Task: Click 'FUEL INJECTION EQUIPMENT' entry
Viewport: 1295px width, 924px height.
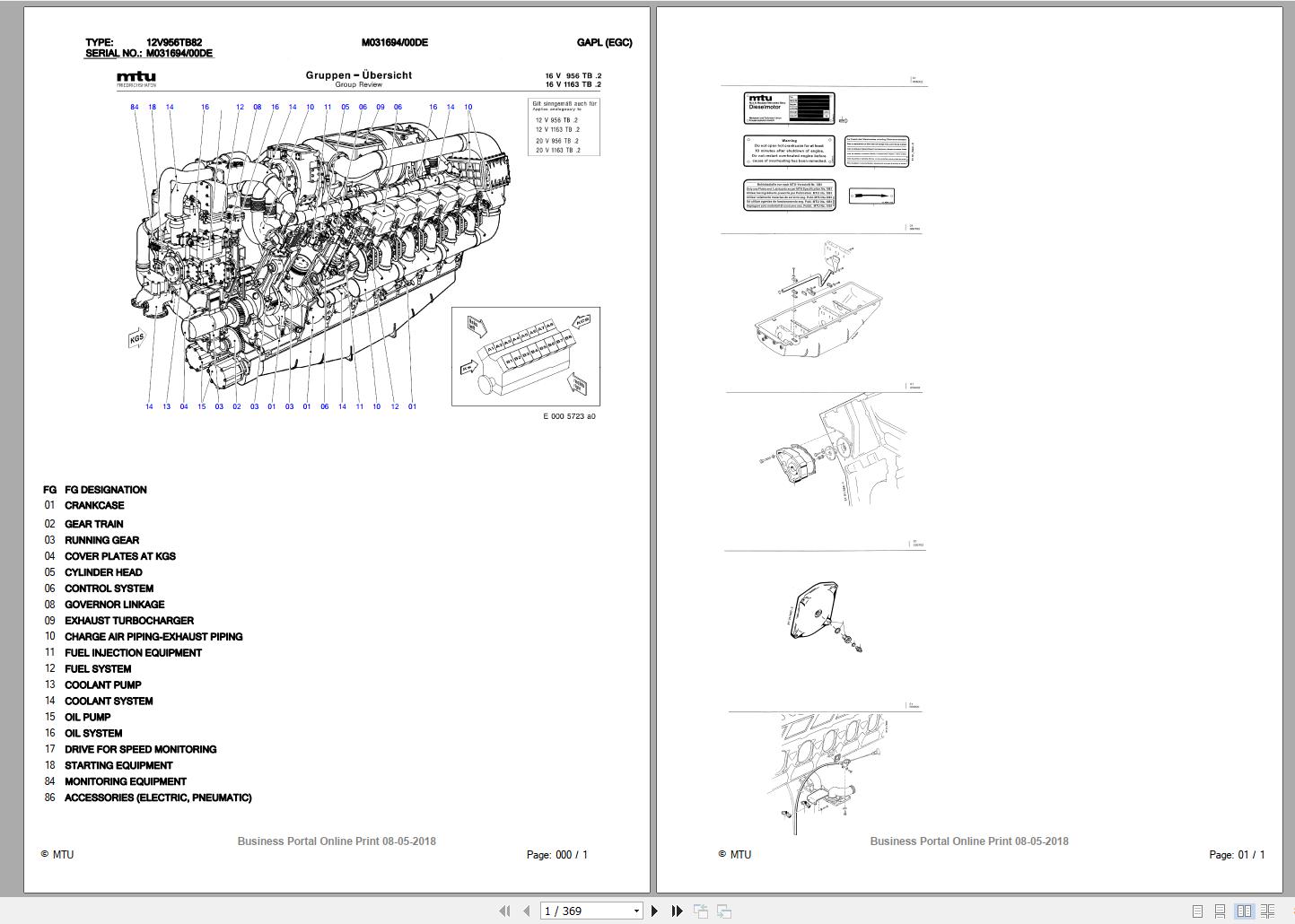Action: (133, 653)
